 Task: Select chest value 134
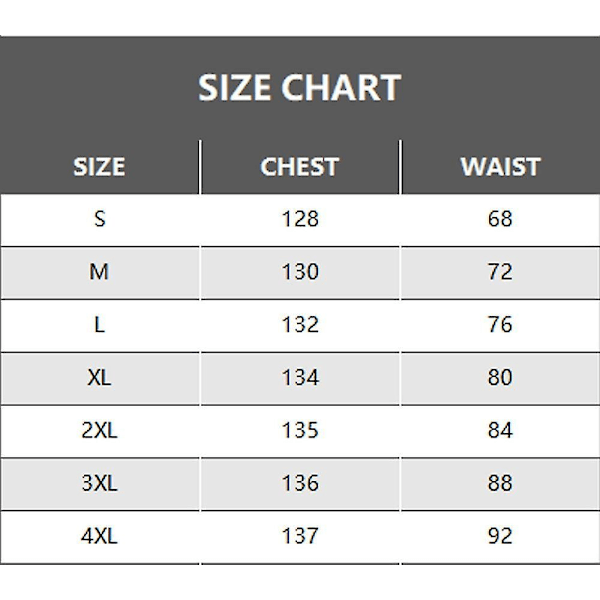[x=300, y=378]
